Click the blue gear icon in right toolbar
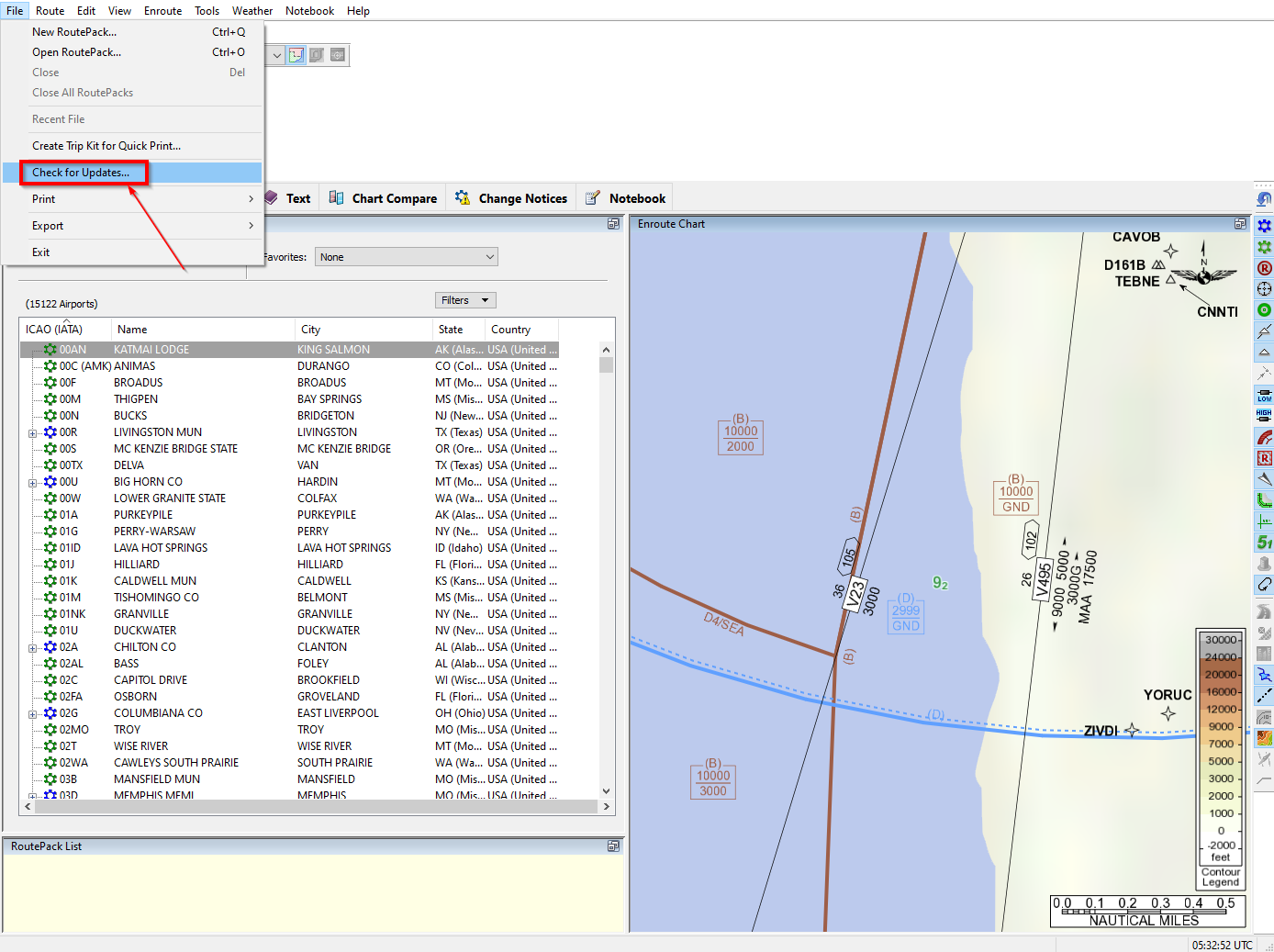The width and height of the screenshot is (1274, 952). (x=1264, y=226)
